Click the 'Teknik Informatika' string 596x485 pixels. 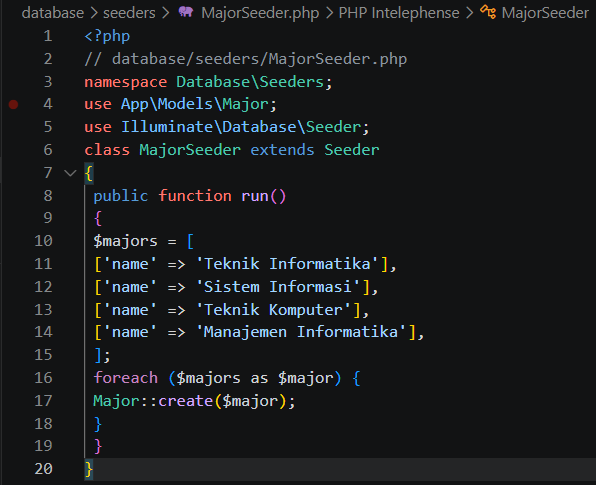[287, 264]
